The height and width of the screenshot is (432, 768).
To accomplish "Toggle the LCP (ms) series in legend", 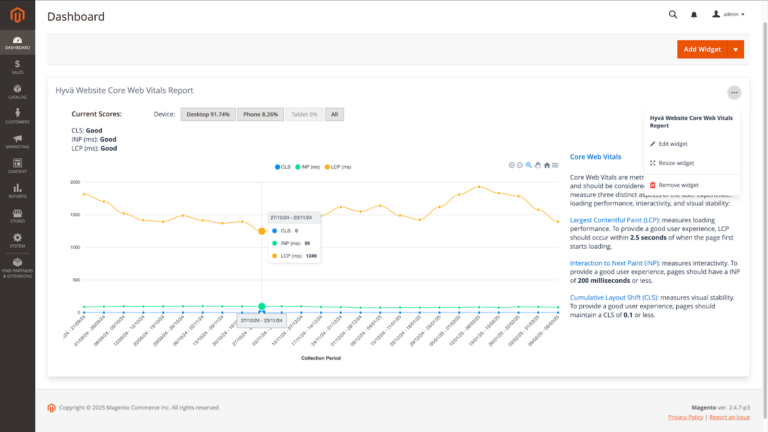I will [x=338, y=167].
